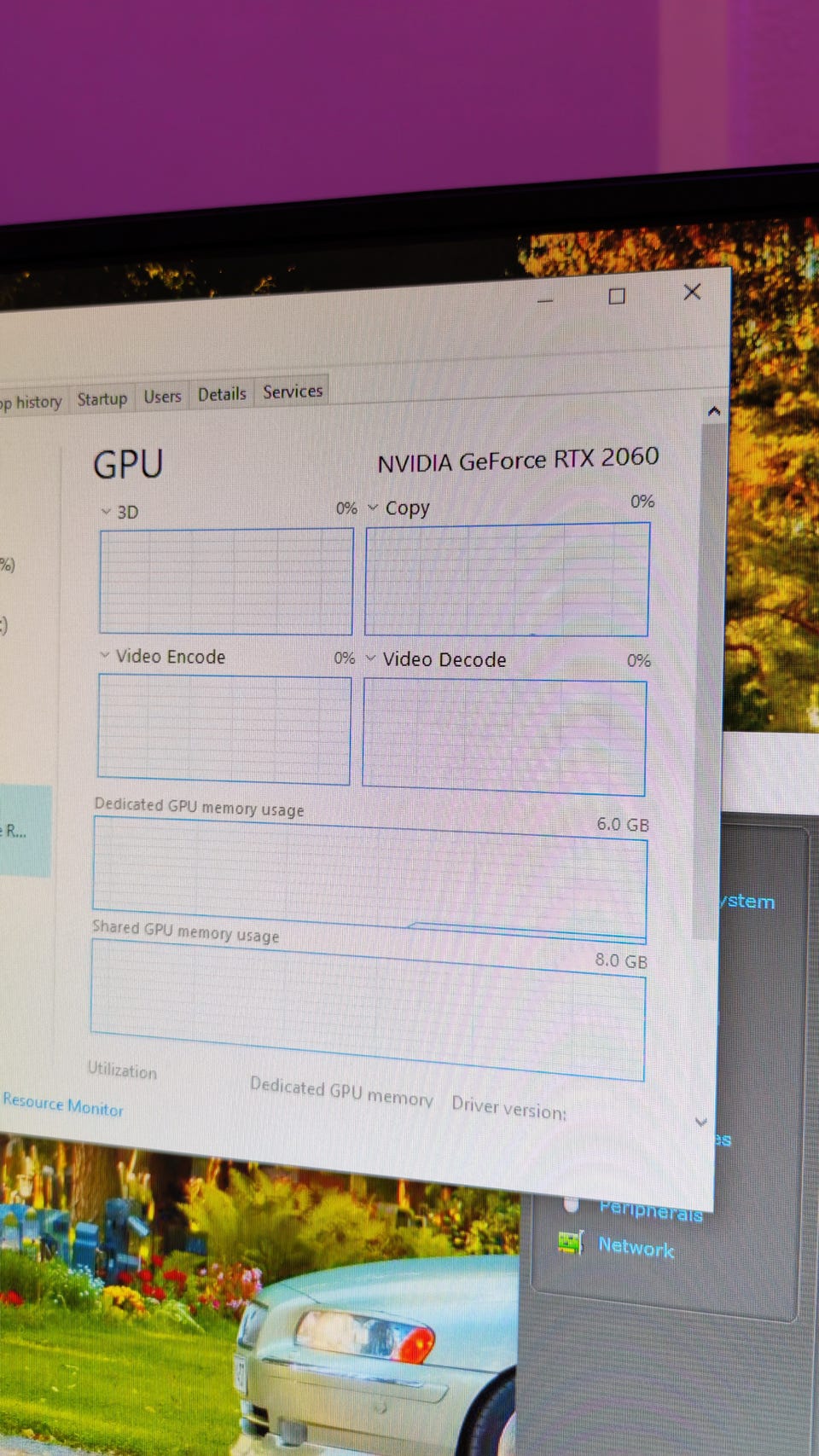Image resolution: width=819 pixels, height=1456 pixels.
Task: Click the Driver version label
Action: 509,1107
